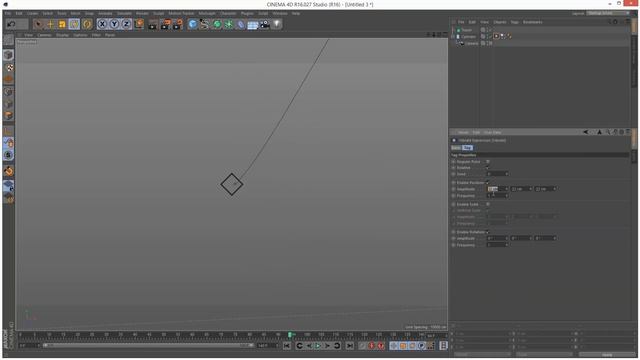The image size is (640, 360).
Task: Click the green timeline playhead marker
Action: coord(290,335)
